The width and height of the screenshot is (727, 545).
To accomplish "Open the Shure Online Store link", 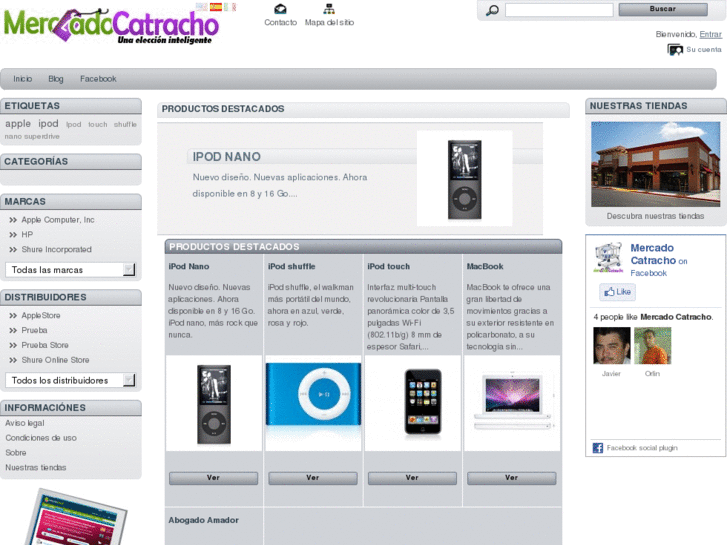I will click(x=55, y=360).
